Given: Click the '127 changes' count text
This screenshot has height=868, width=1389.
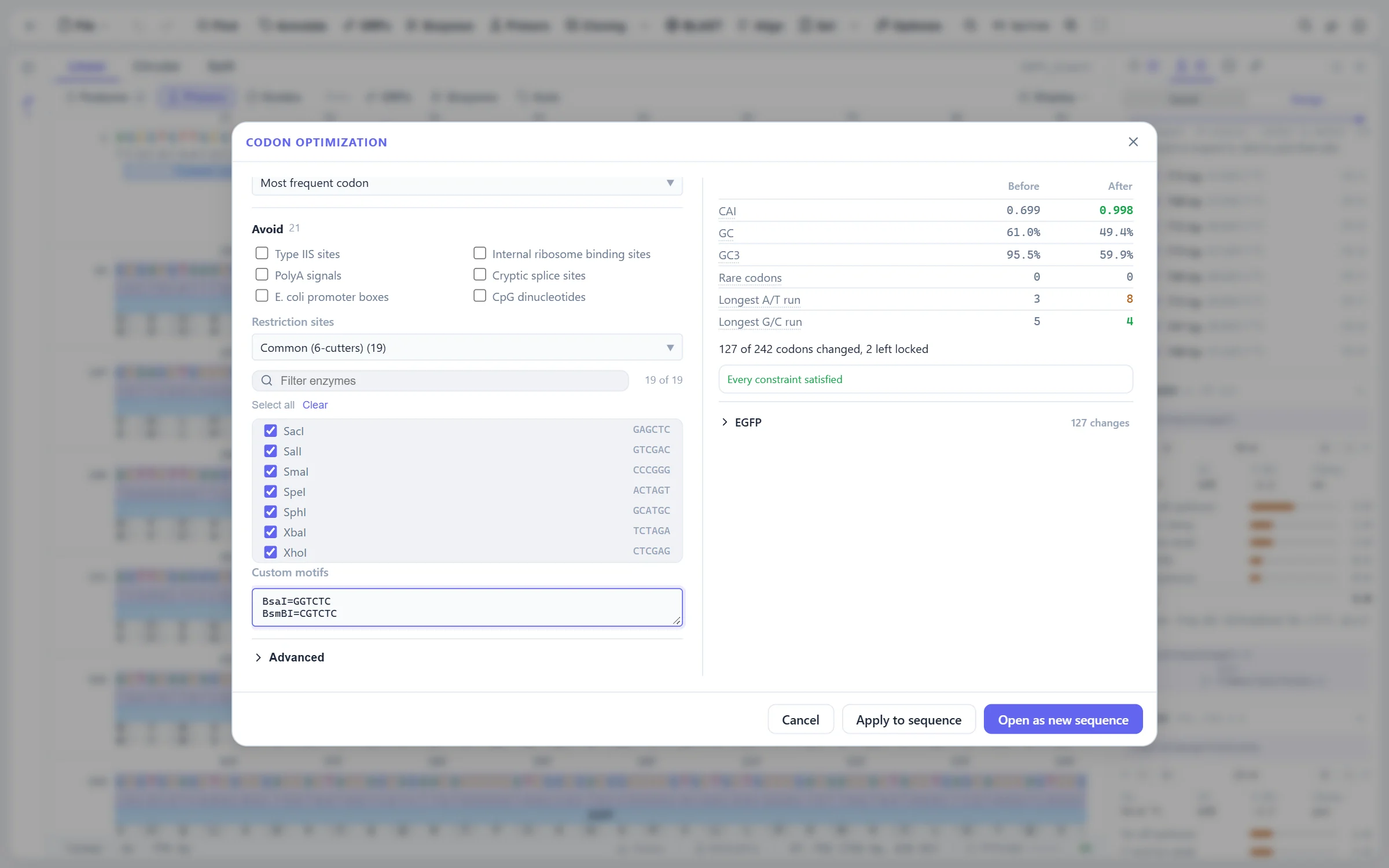Looking at the screenshot, I should 1100,422.
